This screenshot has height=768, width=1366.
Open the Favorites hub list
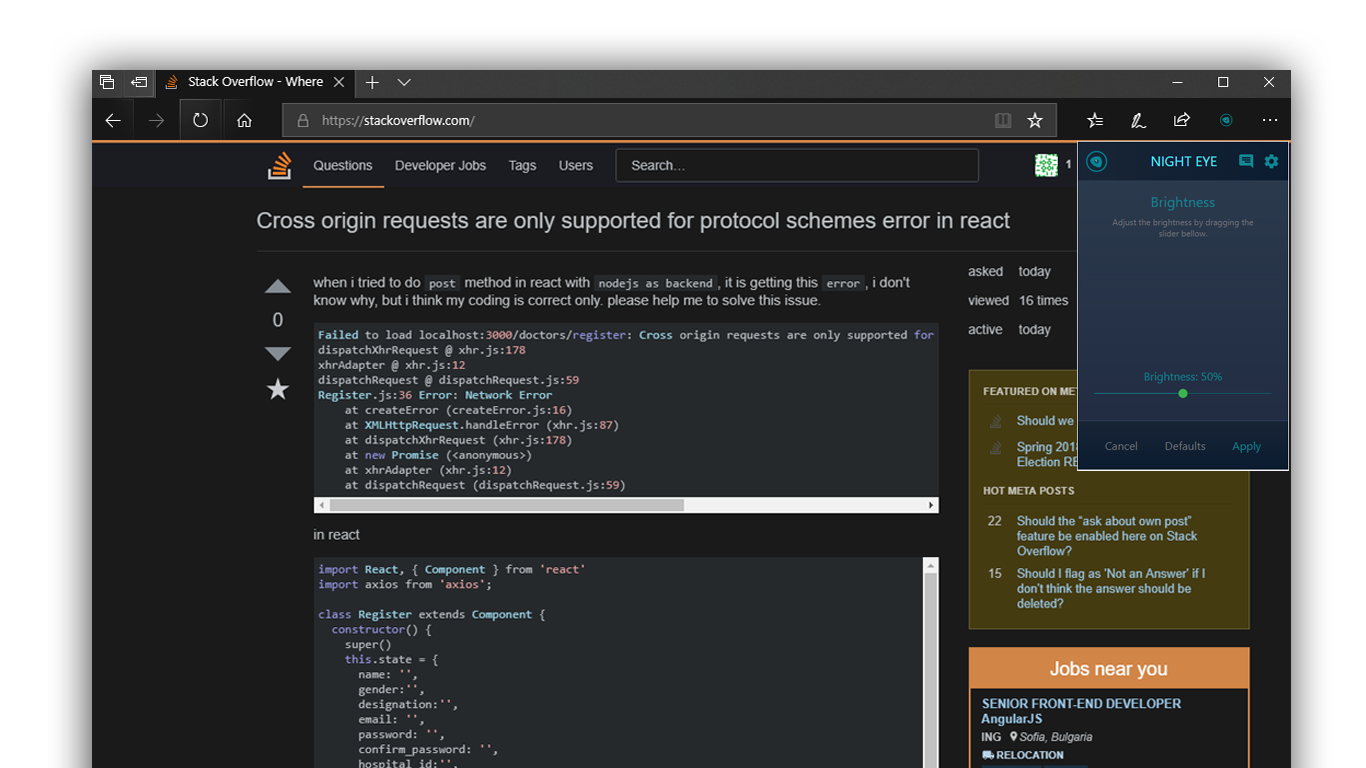coord(1095,121)
